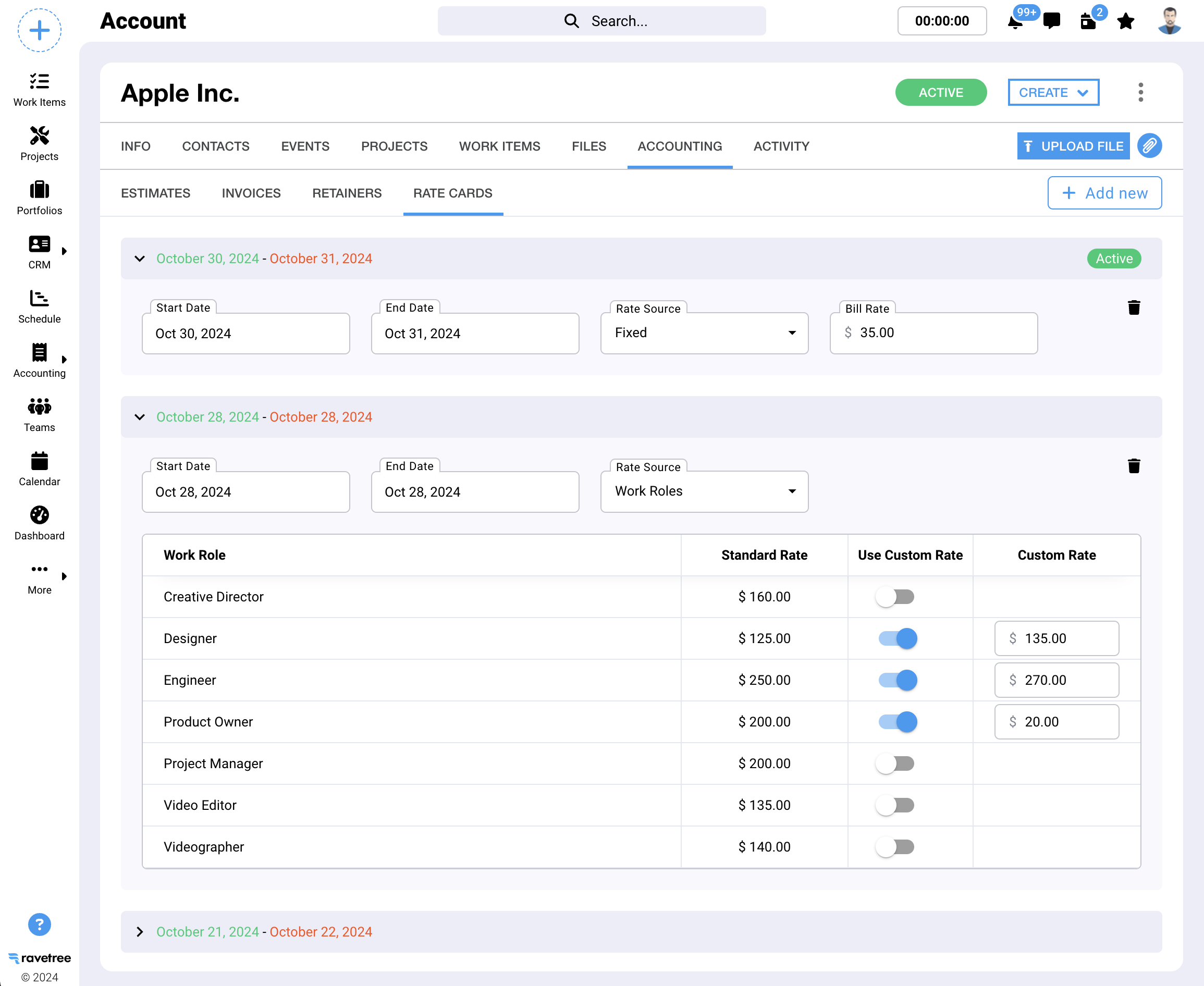
Task: Open Teams in sidebar
Action: coord(39,415)
